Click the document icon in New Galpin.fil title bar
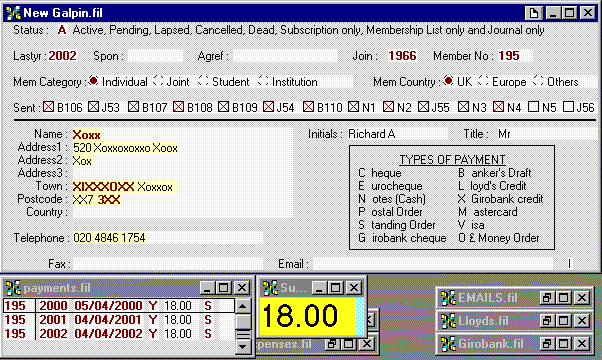The width and height of the screenshot is (602, 360). tap(534, 13)
